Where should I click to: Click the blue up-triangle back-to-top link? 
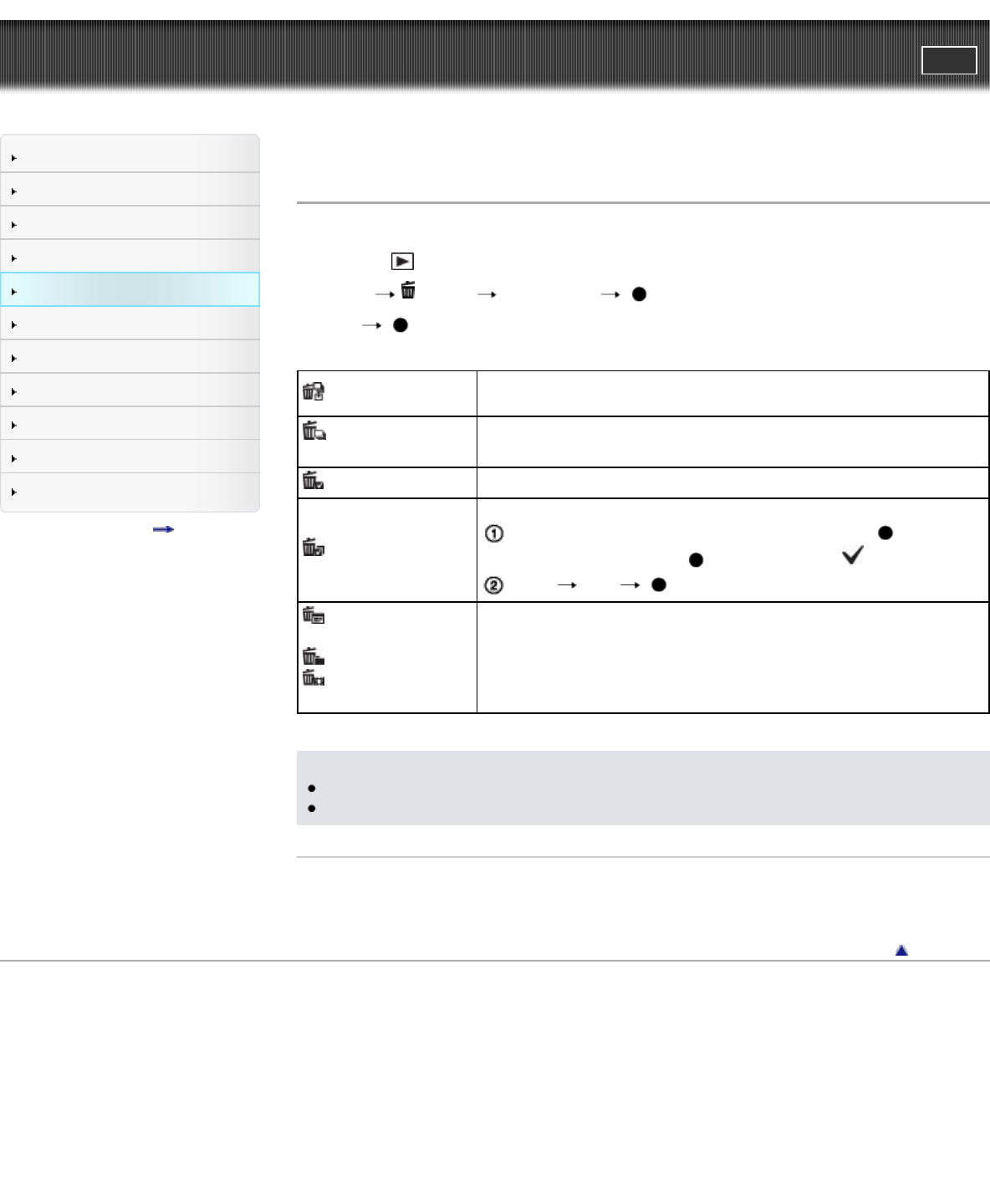[901, 951]
